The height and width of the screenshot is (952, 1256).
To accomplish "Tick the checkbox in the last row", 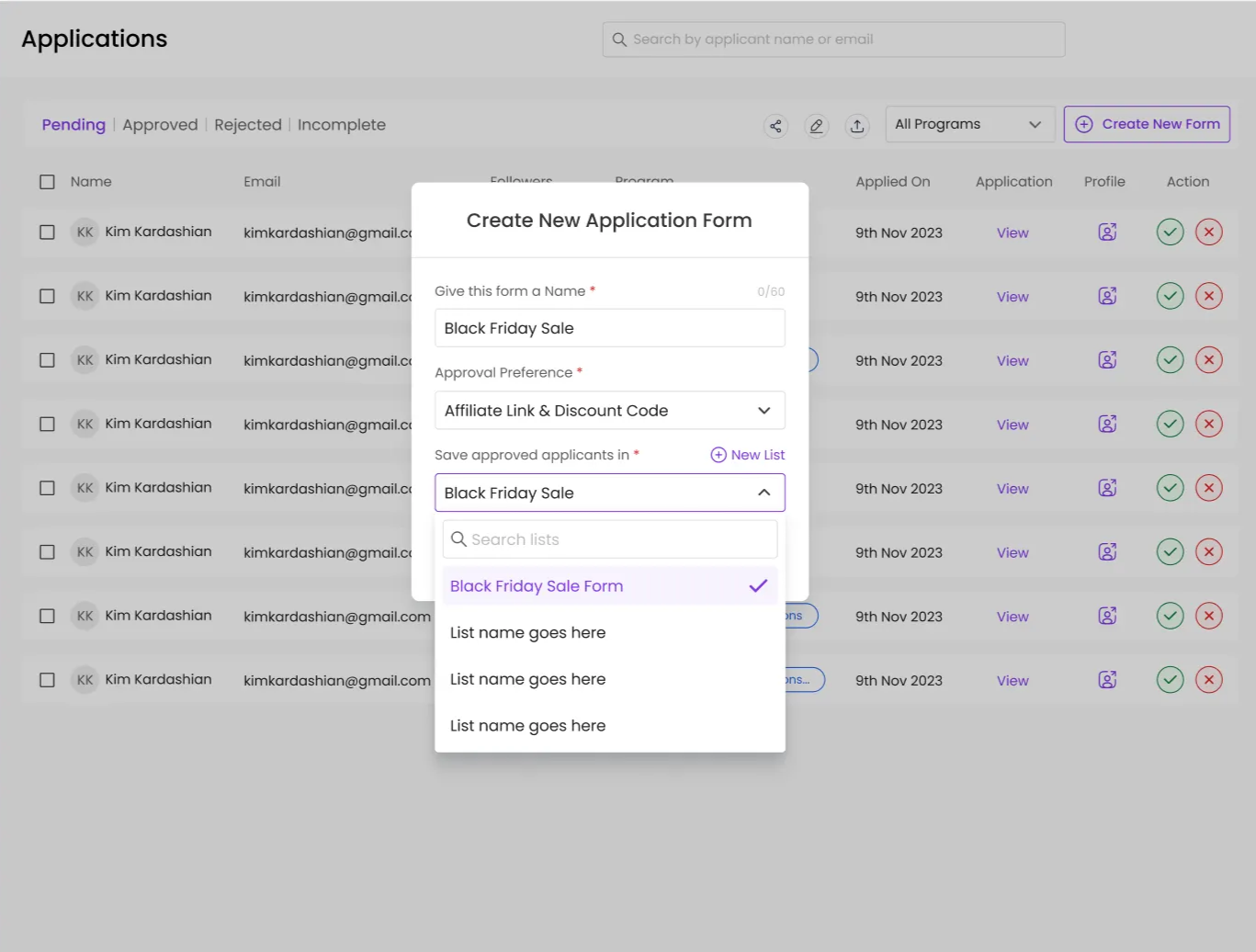I will (47, 680).
